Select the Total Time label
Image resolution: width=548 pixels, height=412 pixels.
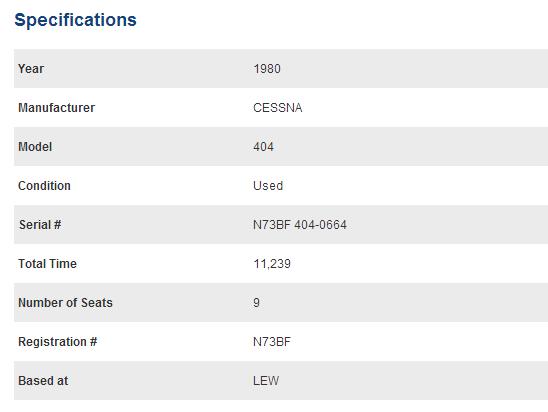[48, 263]
